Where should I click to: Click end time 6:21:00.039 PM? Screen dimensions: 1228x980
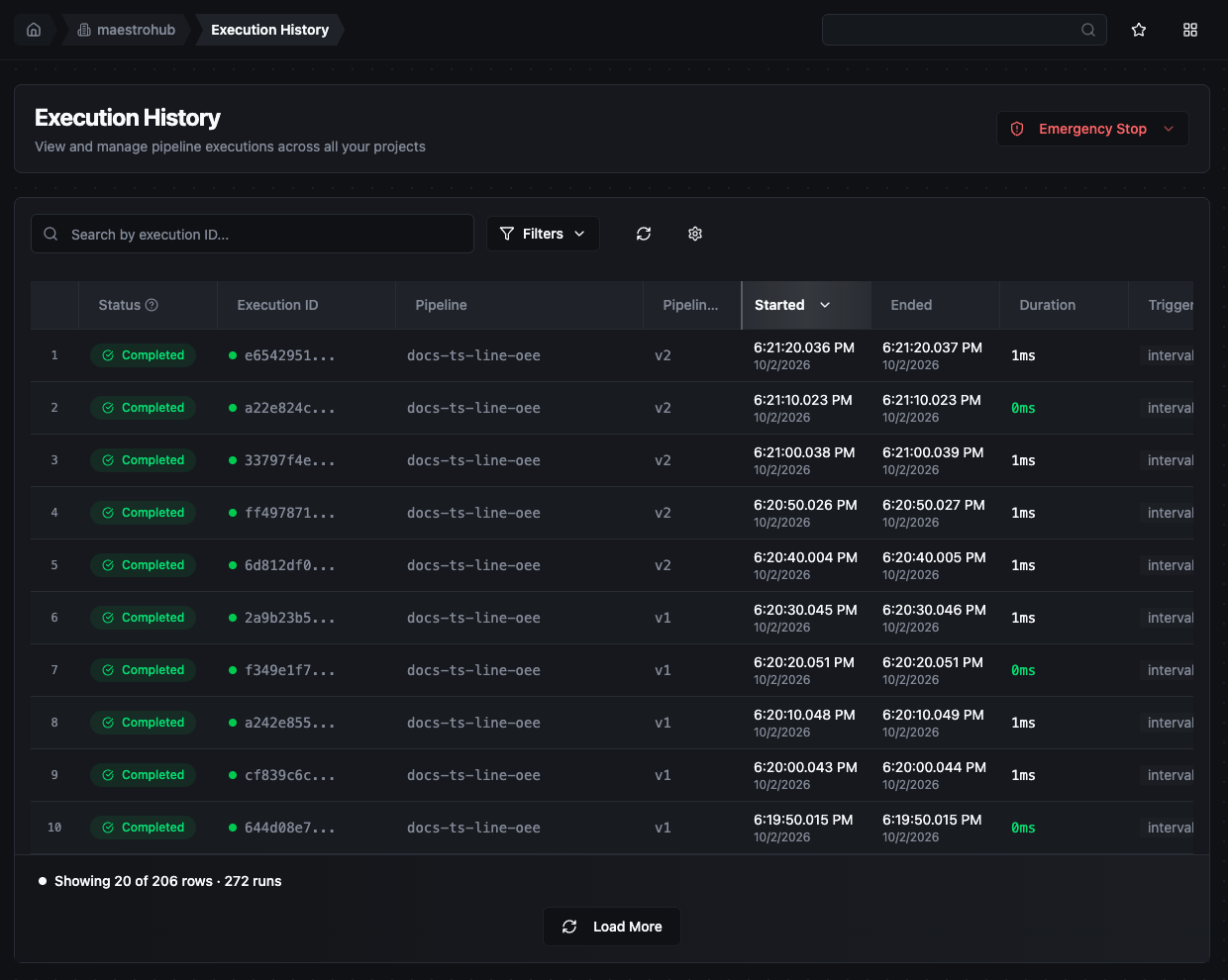click(x=933, y=452)
